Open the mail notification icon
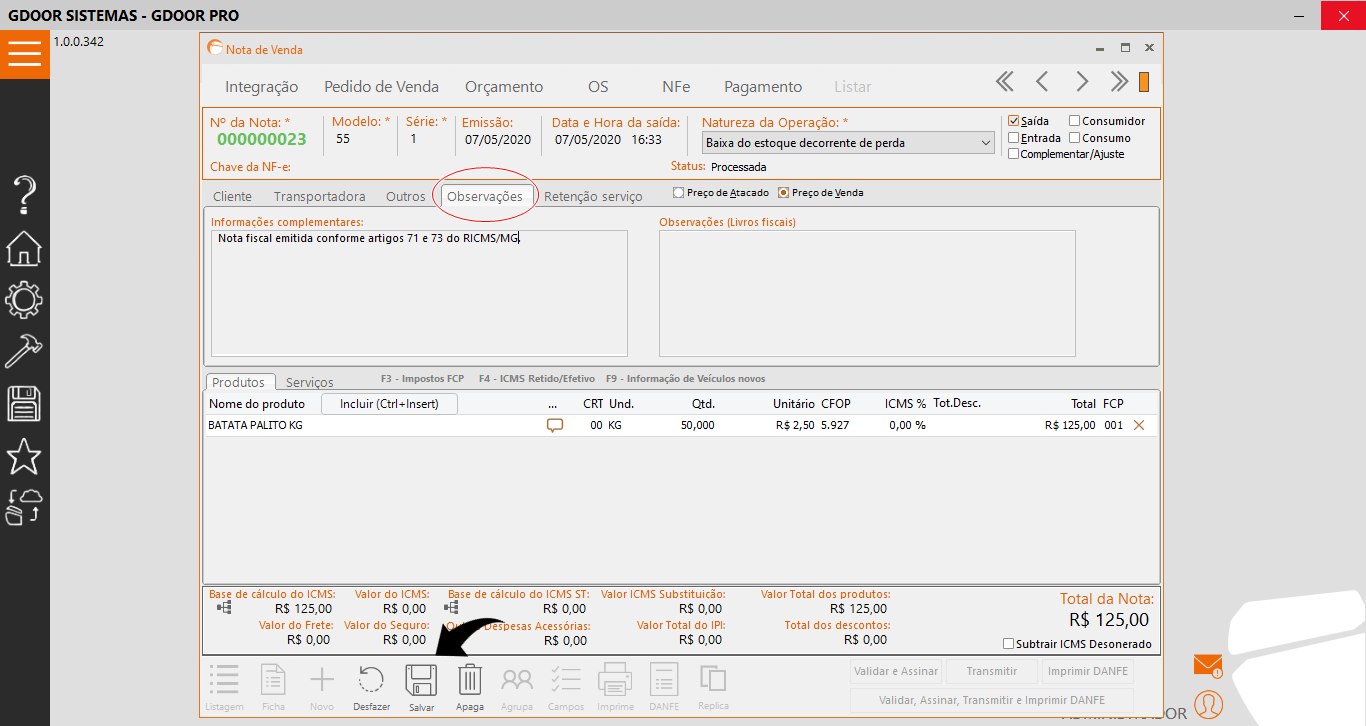This screenshot has height=726, width=1366. click(x=1208, y=665)
